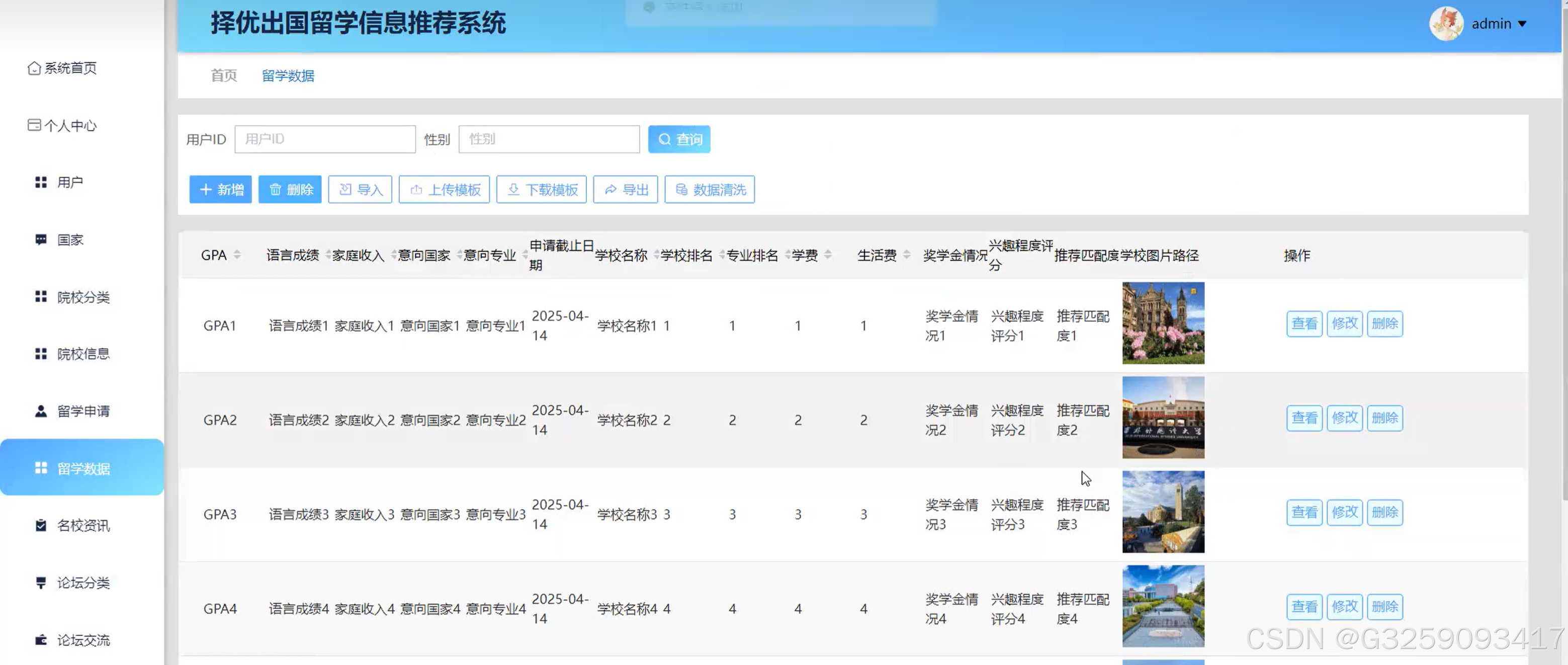Click the 学校名称2 cell
The image size is (1568, 665).
627,420
